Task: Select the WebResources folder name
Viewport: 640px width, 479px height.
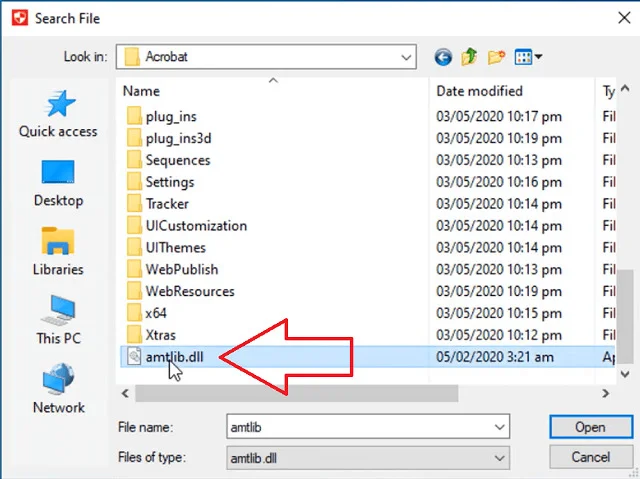Action: tap(190, 291)
